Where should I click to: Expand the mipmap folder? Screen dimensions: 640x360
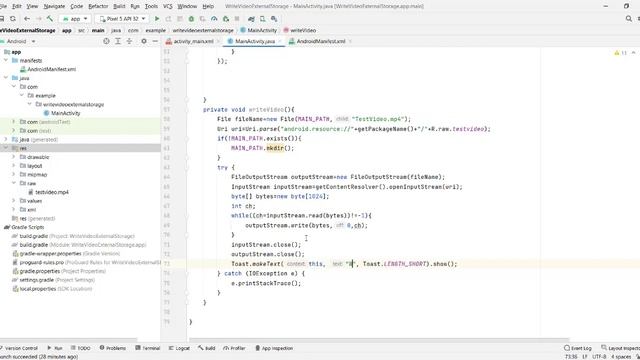[13, 174]
